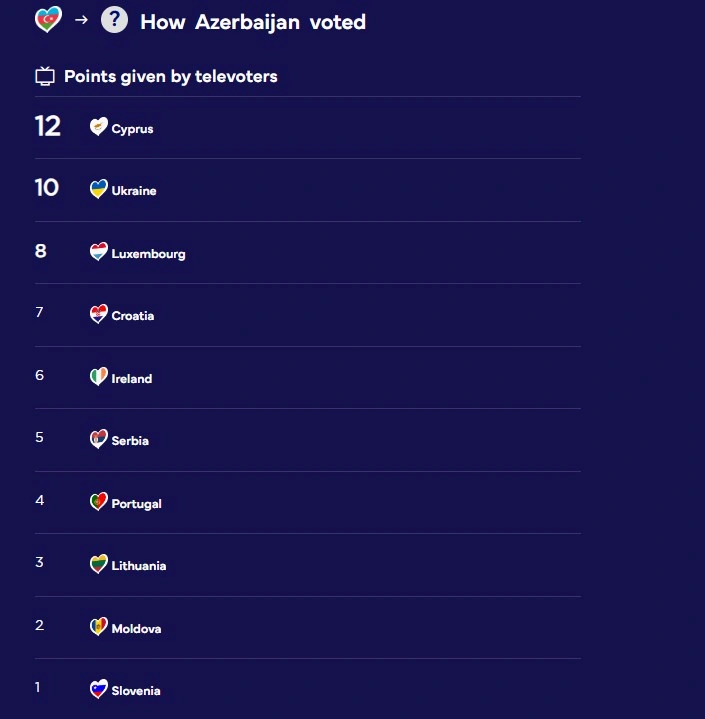This screenshot has height=719, width=705.
Task: Click the Slovenia heart flag icon
Action: coord(98,689)
